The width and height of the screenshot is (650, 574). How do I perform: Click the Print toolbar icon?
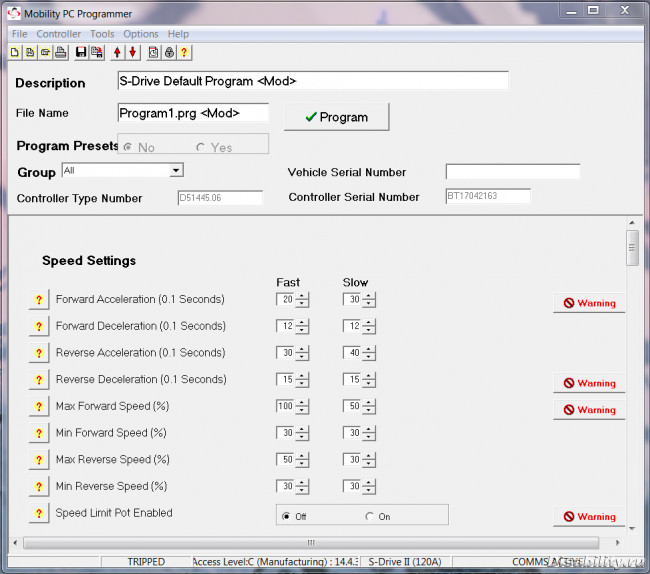[x=61, y=53]
